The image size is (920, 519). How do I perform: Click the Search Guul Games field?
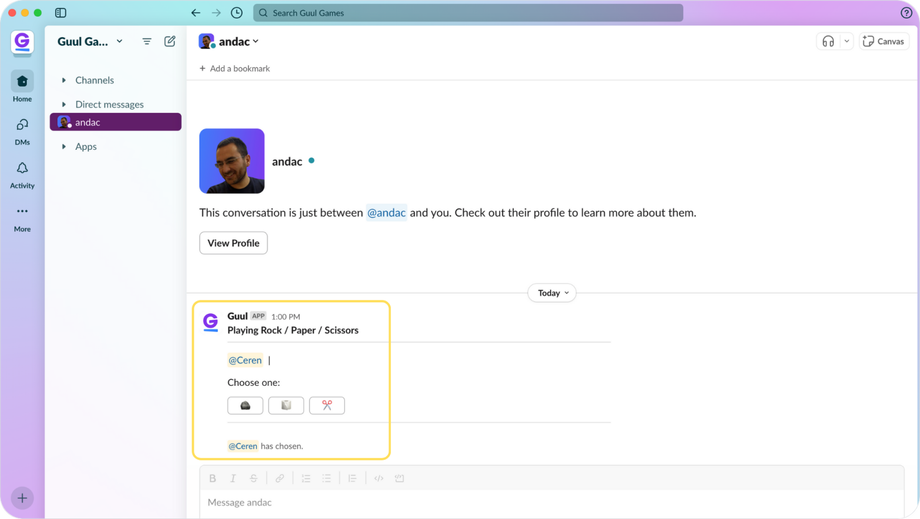(x=468, y=13)
